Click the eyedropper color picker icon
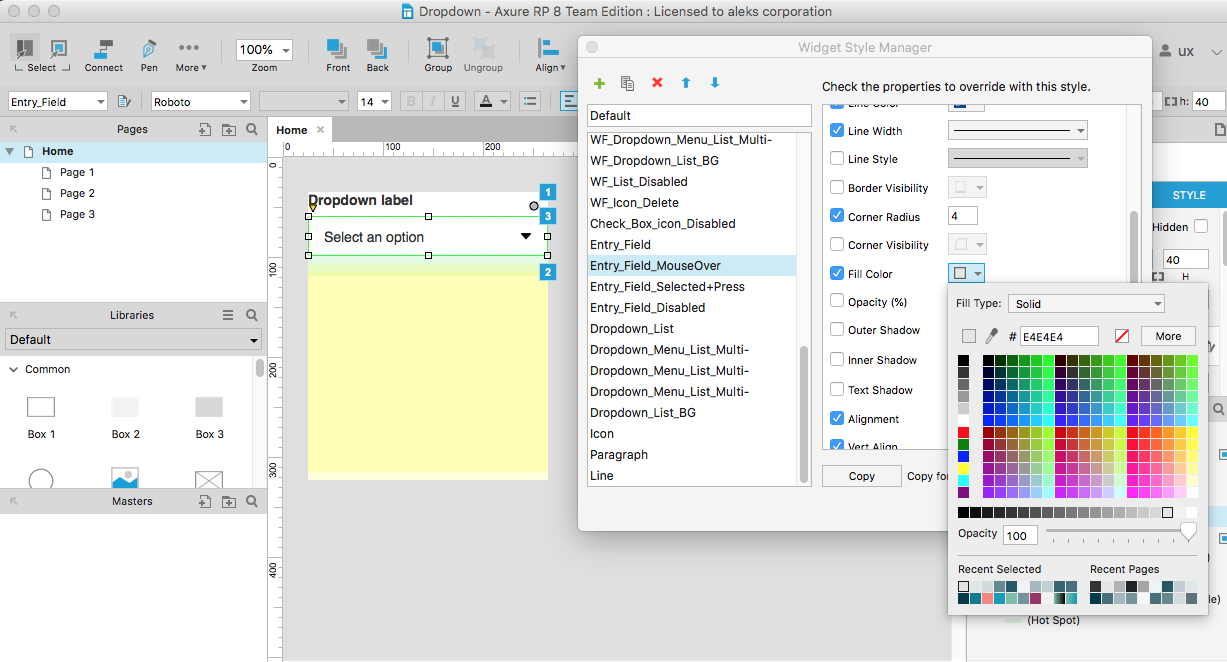Viewport: 1227px width, 662px height. (992, 336)
